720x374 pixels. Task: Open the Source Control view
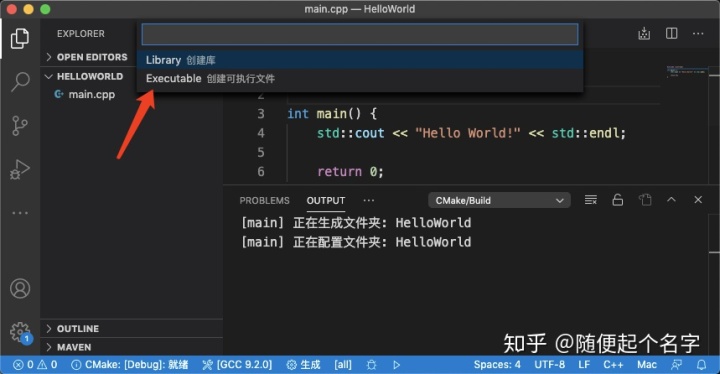20,125
